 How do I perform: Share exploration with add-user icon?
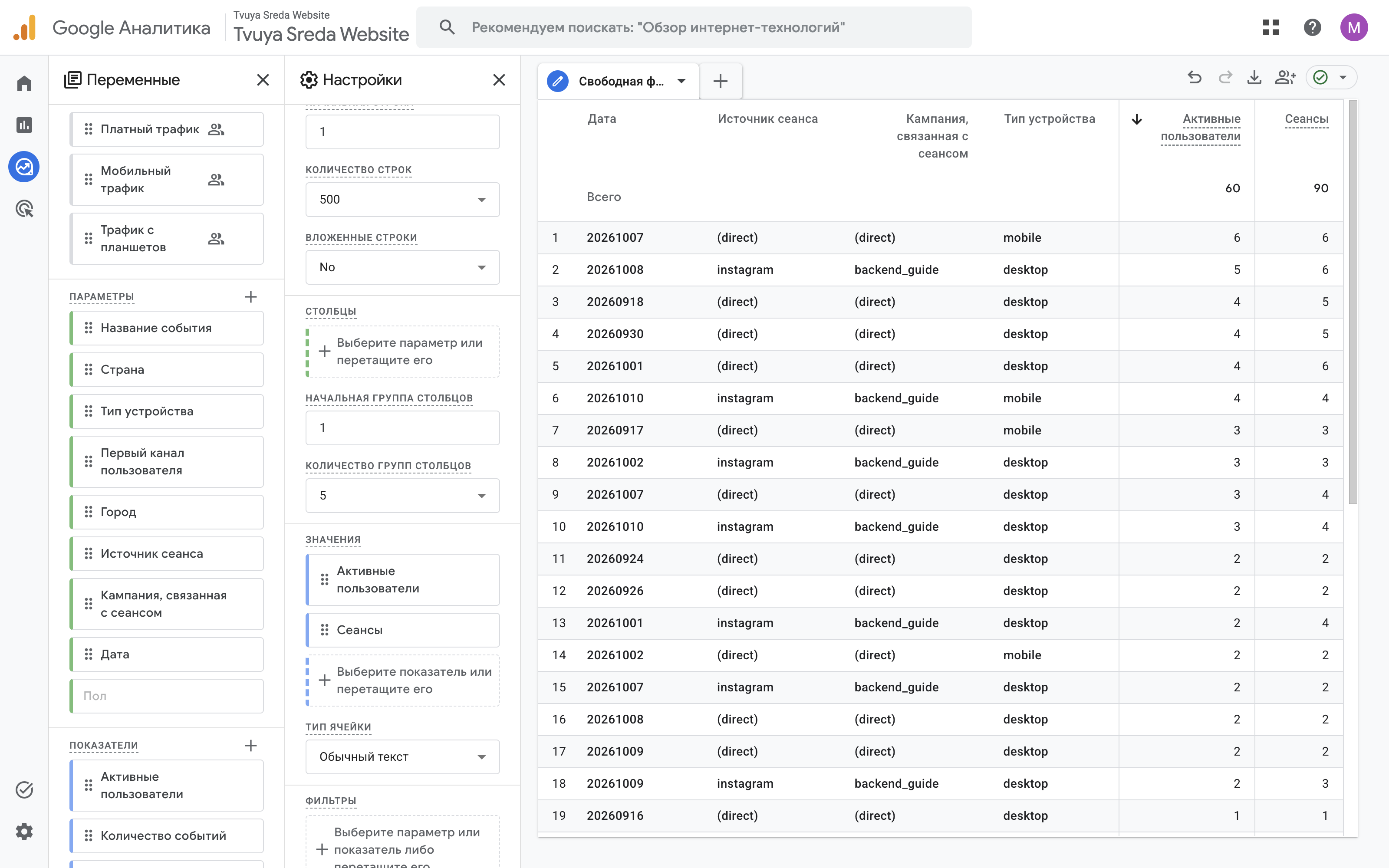1285,78
